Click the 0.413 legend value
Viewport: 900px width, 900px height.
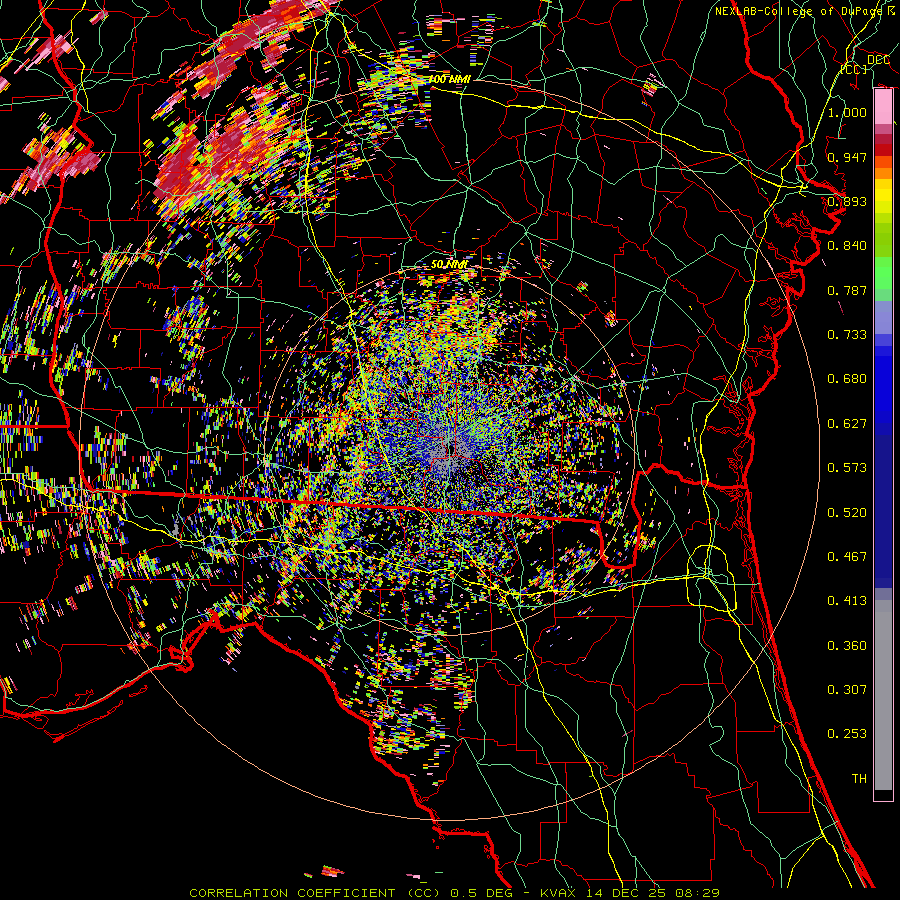(847, 600)
